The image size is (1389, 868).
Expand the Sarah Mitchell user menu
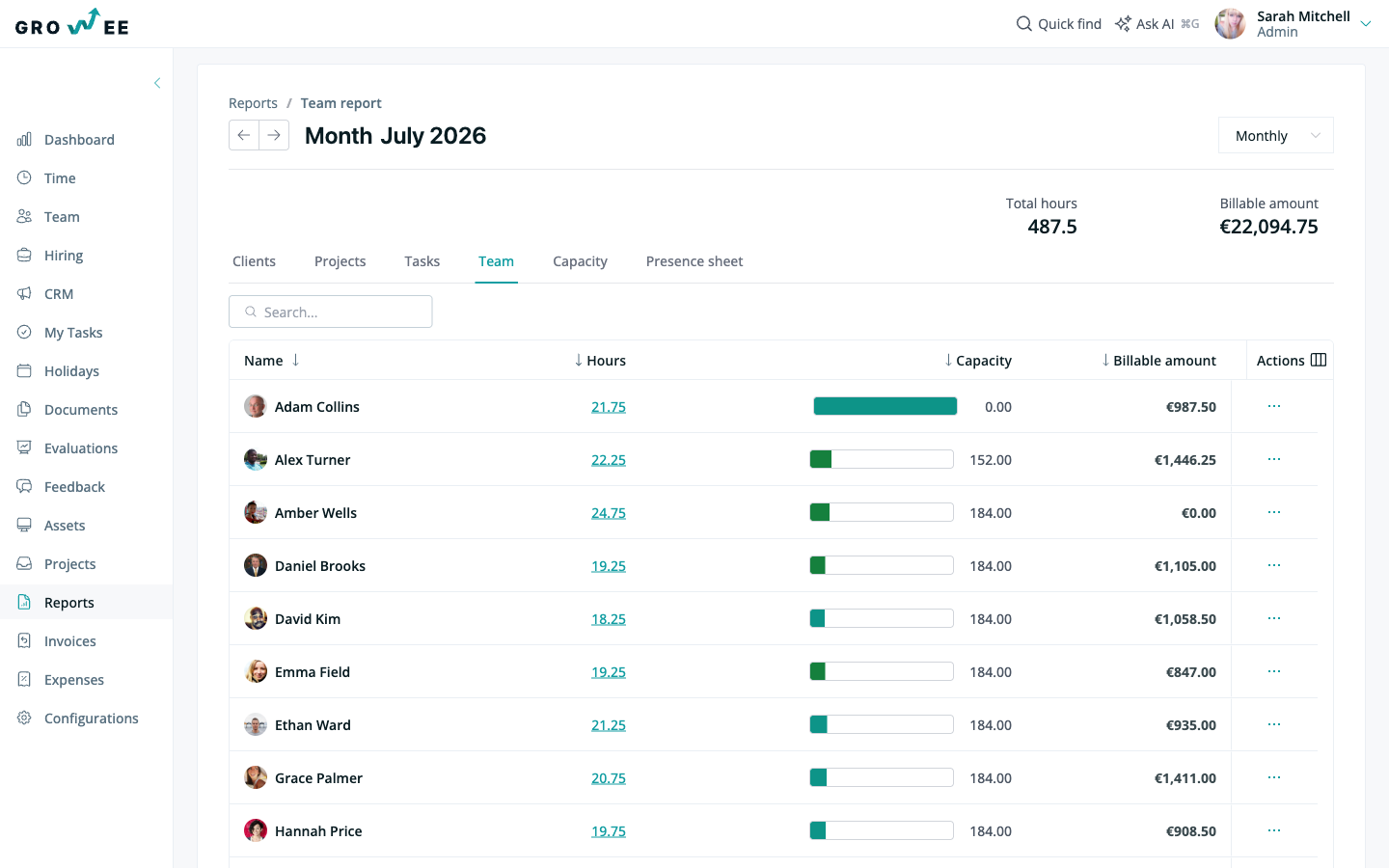[1365, 24]
